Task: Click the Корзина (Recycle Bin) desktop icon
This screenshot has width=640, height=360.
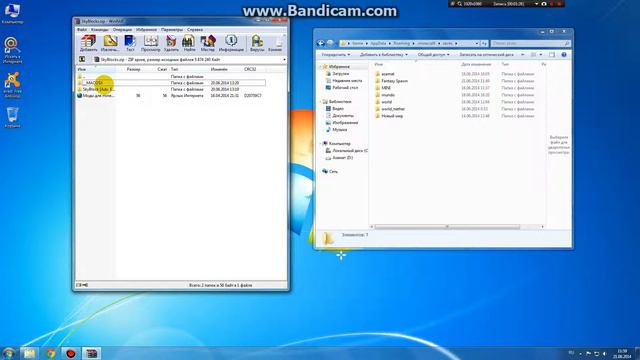Action: (12, 118)
